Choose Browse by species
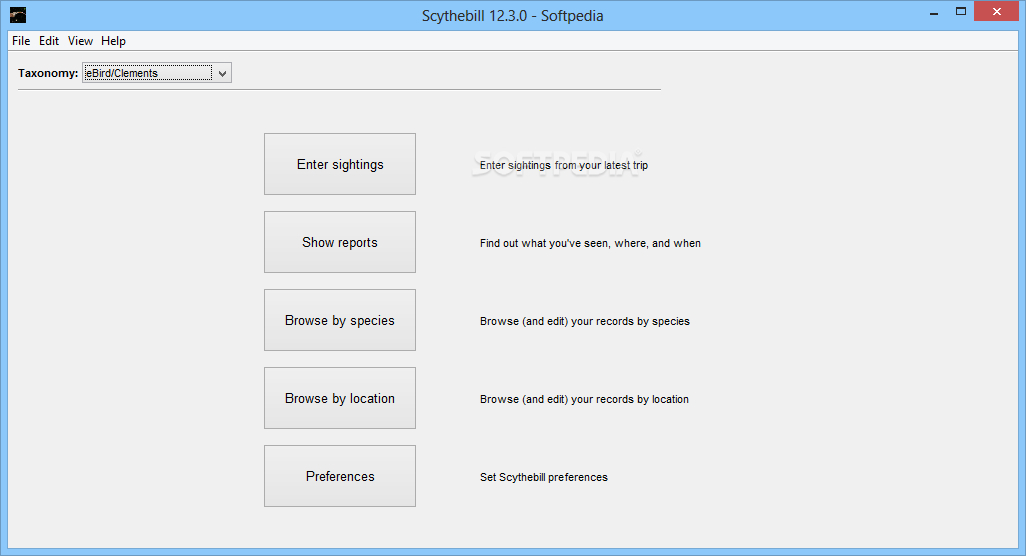1026x556 pixels. [340, 320]
